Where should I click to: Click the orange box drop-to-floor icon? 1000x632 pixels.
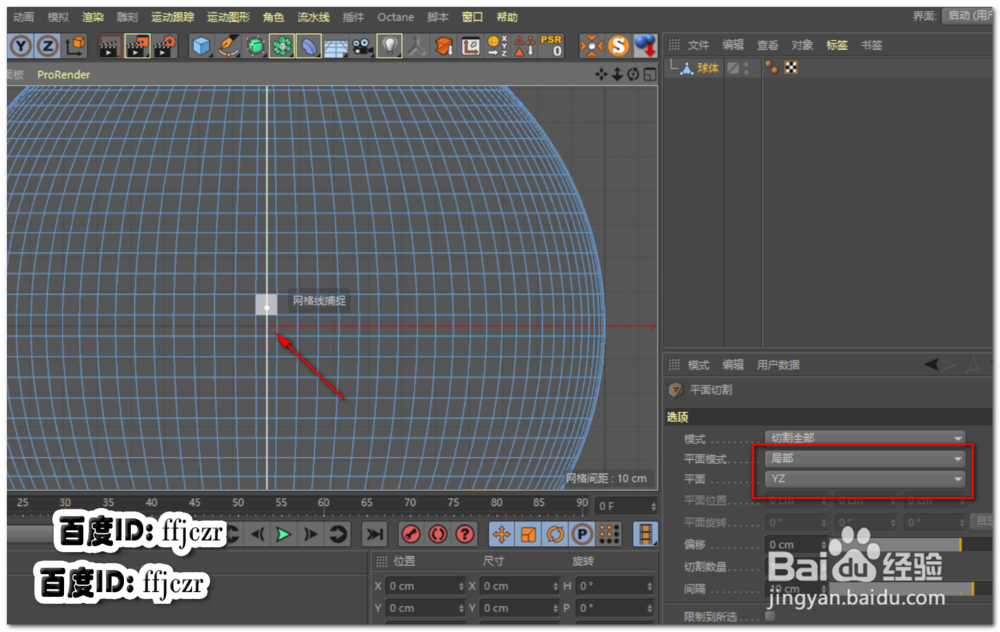444,46
